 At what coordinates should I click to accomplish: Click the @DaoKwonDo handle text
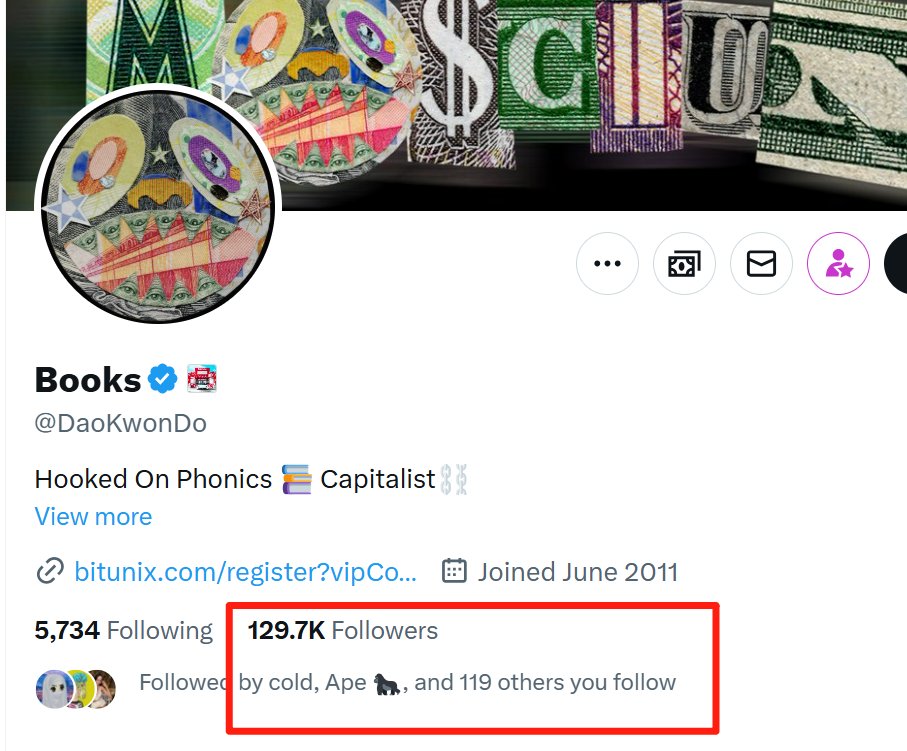pos(120,423)
